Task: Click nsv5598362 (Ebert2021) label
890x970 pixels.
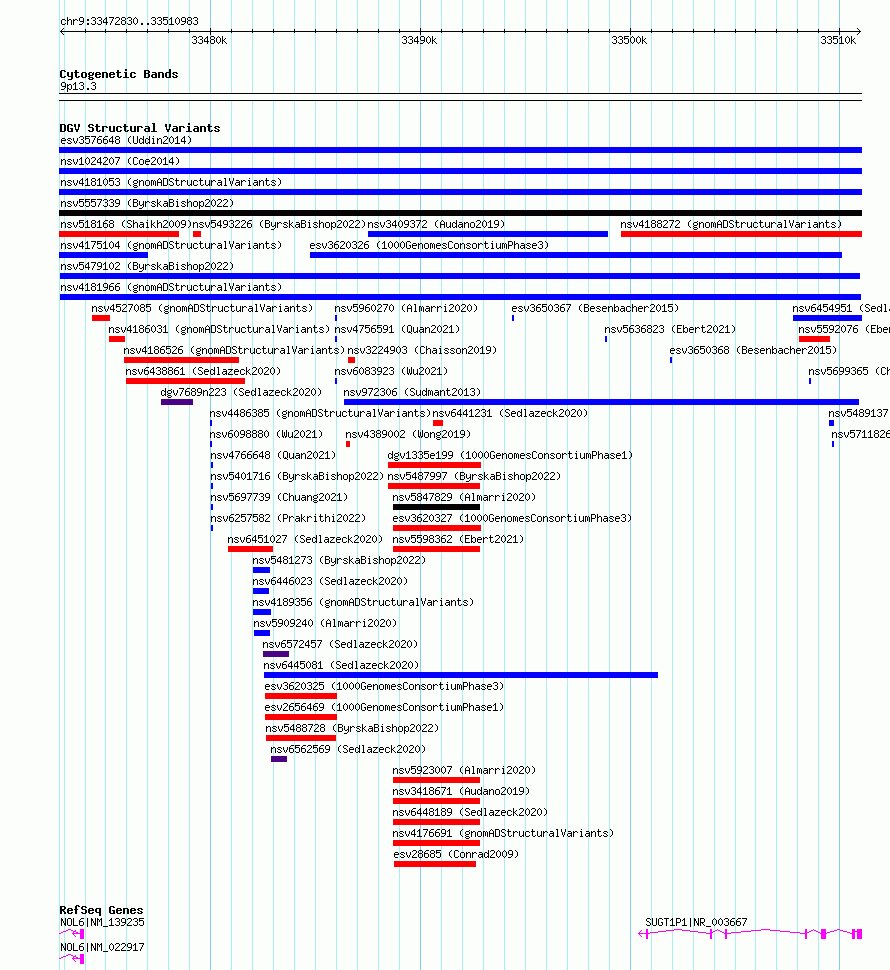Action: [x=458, y=540]
